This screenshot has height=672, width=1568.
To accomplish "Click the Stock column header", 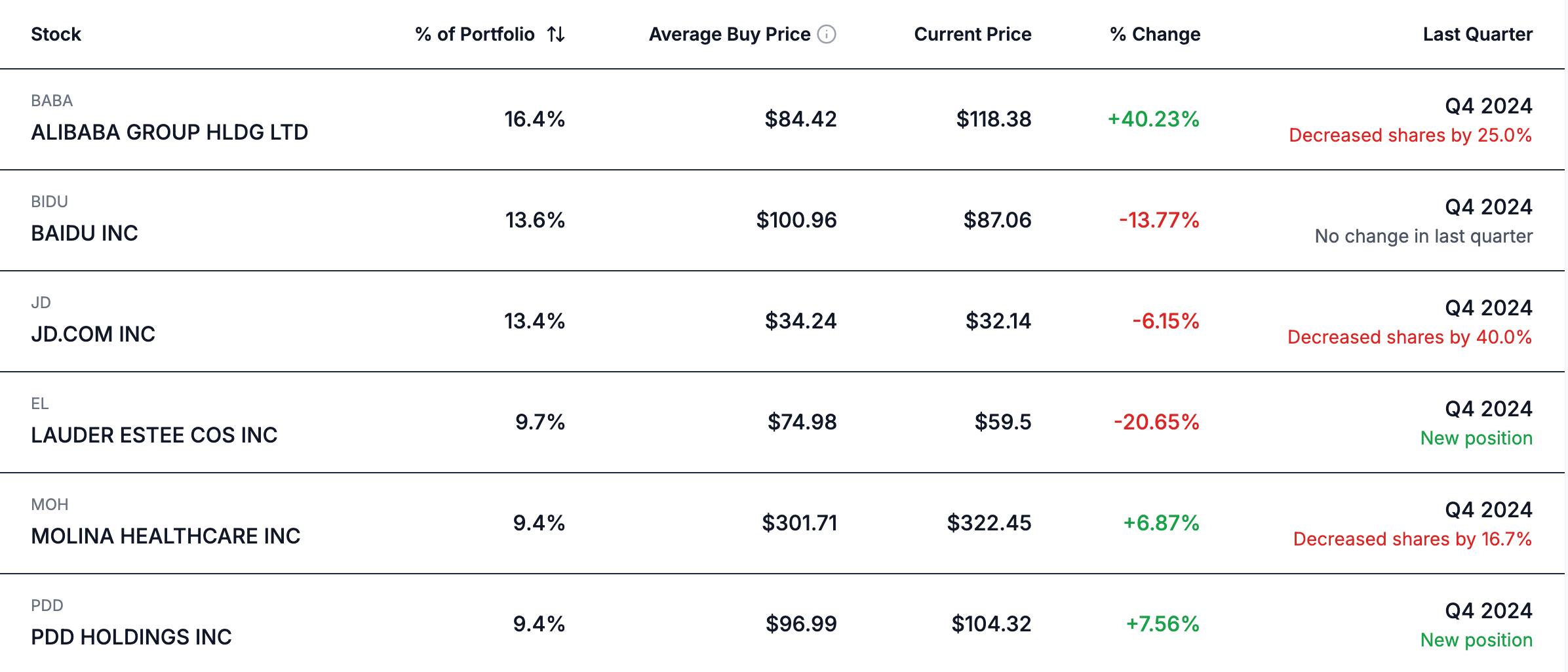I will tap(56, 34).
